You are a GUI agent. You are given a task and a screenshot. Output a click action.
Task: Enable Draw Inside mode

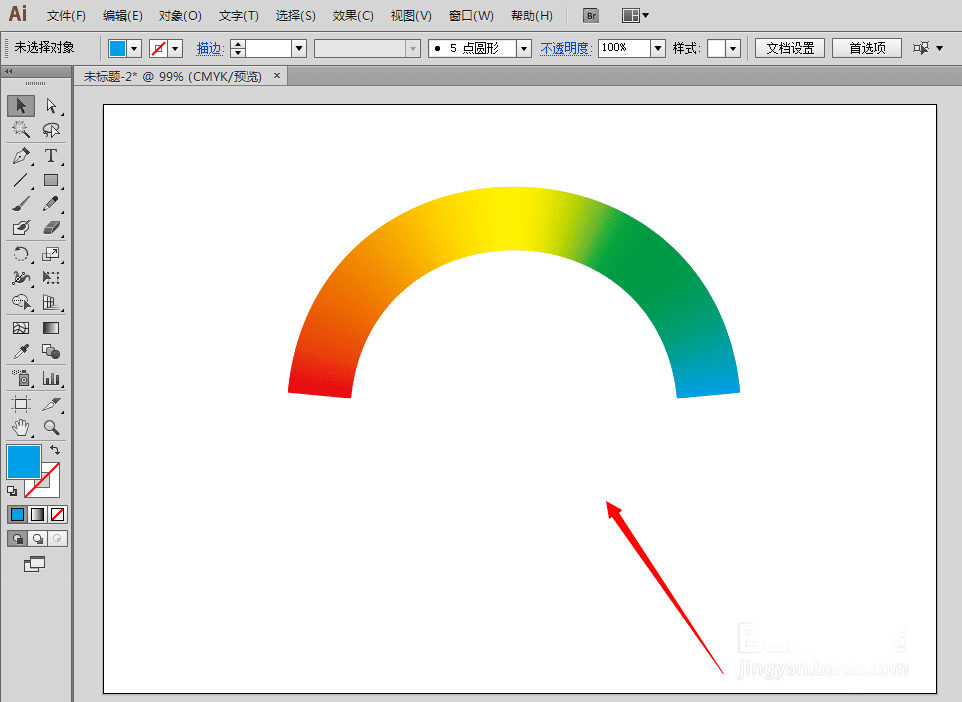click(58, 539)
